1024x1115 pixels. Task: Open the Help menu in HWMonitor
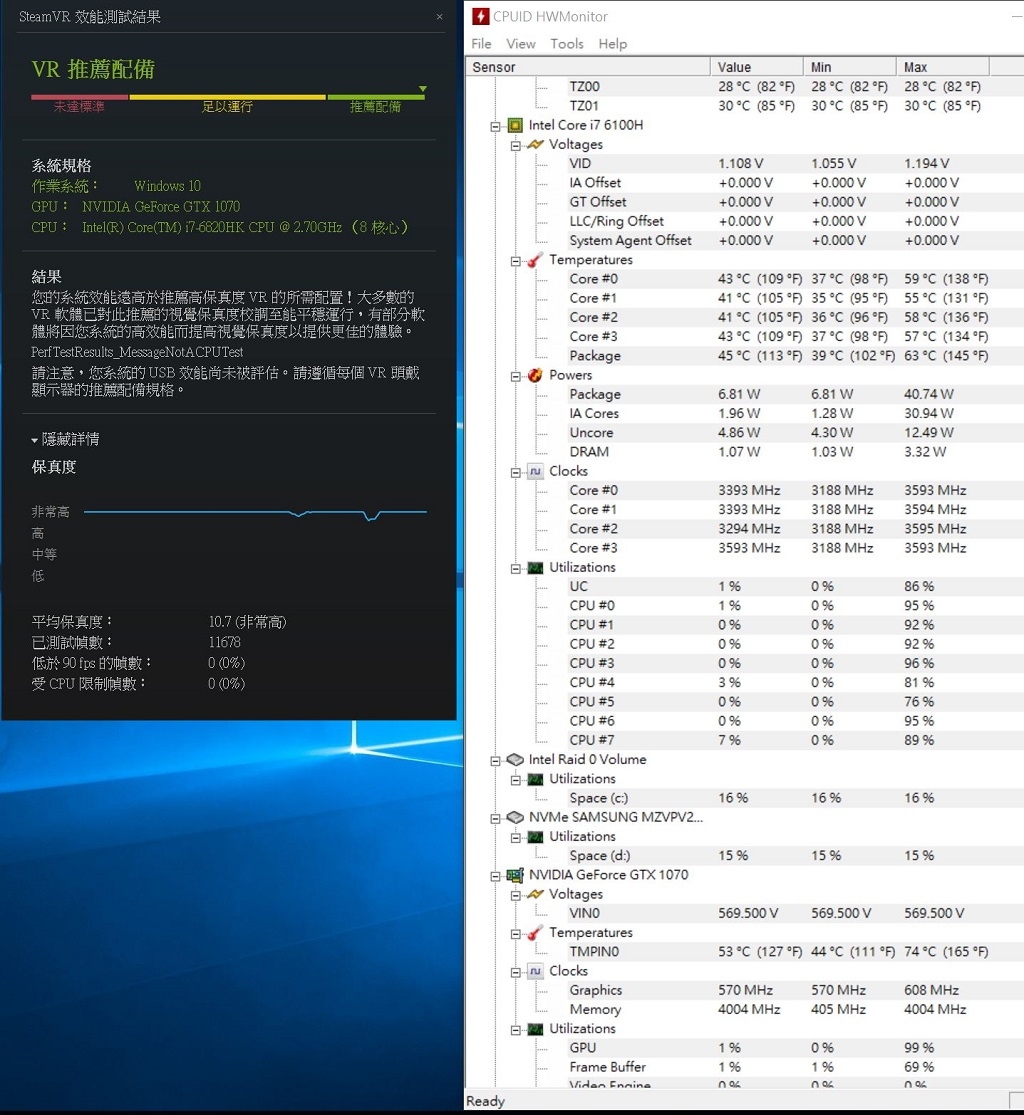[612, 44]
